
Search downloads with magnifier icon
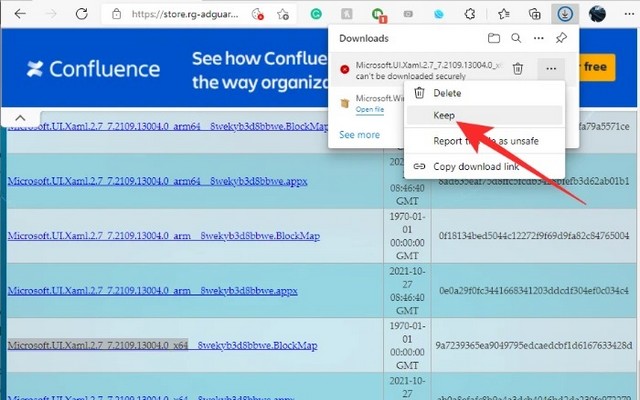coord(516,38)
